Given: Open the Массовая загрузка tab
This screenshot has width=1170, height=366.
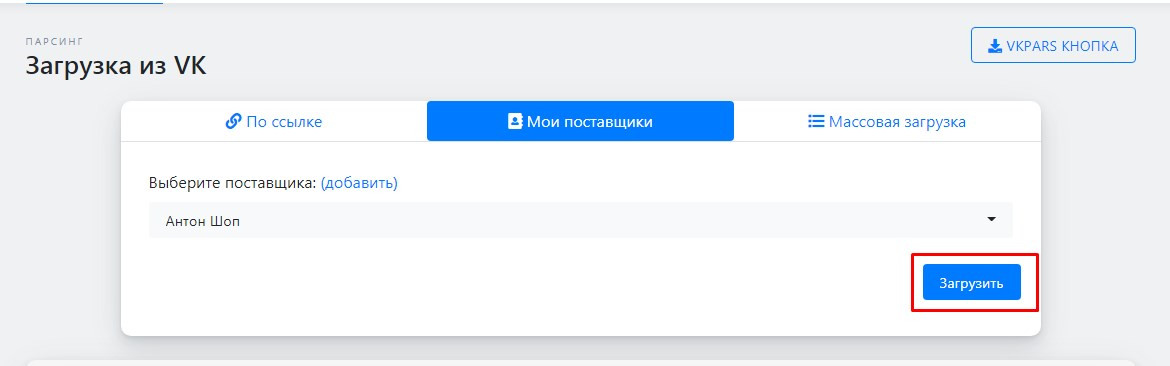Looking at the screenshot, I should (887, 121).
